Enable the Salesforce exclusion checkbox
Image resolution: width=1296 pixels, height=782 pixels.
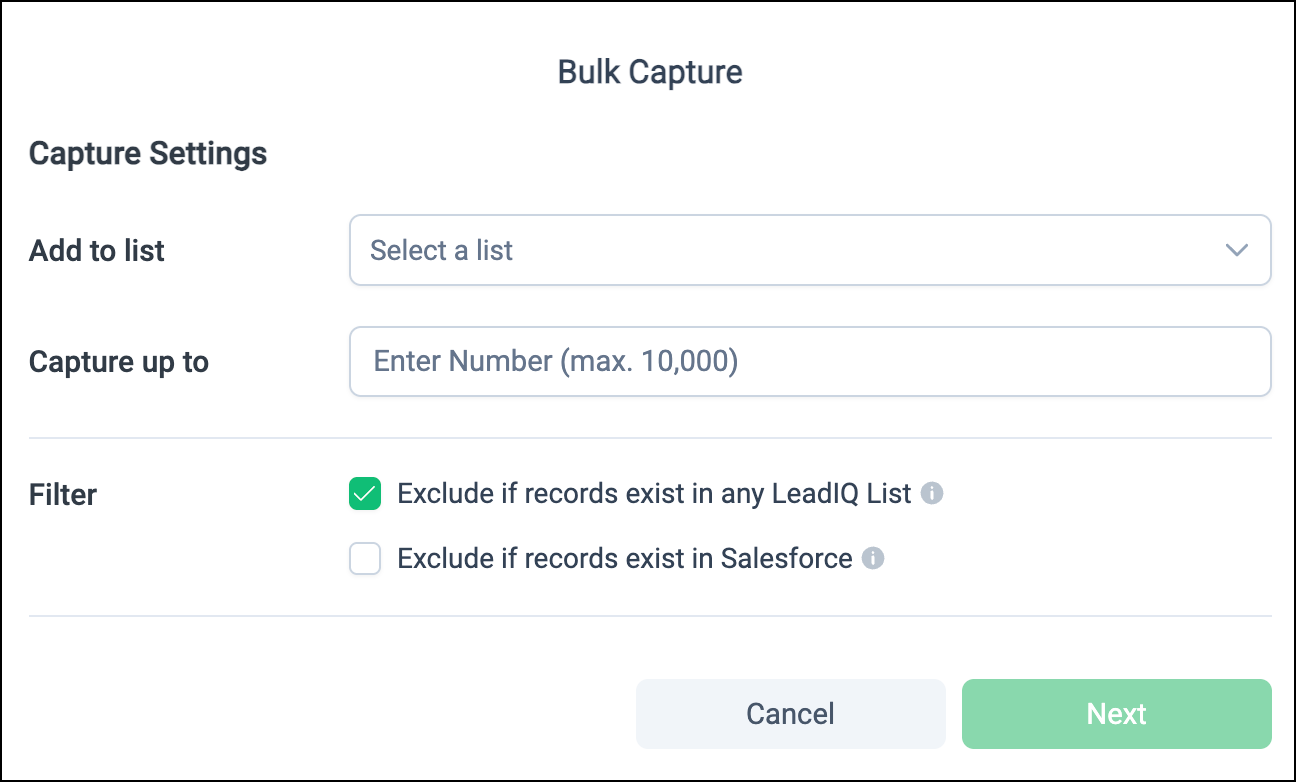(x=365, y=558)
